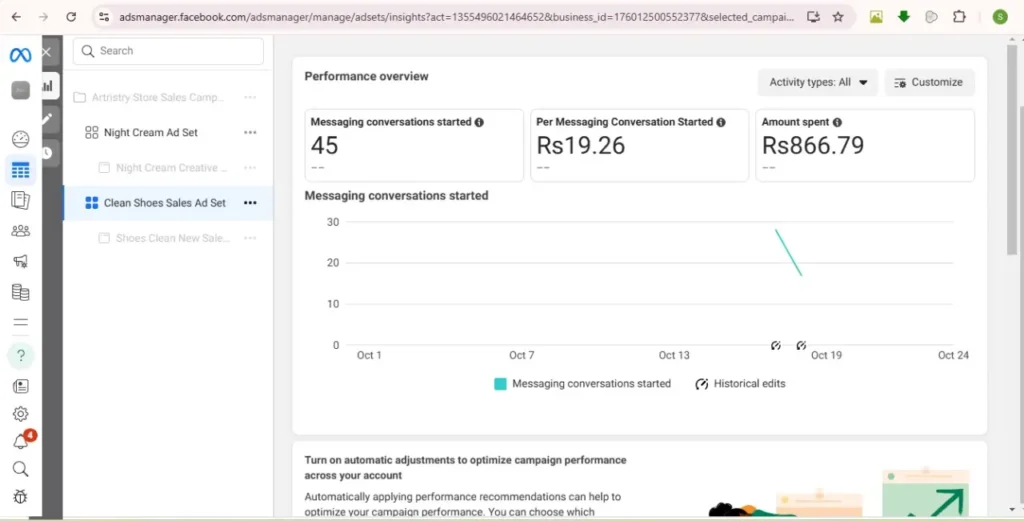Toggle Historical edits in chart legend

click(x=740, y=384)
